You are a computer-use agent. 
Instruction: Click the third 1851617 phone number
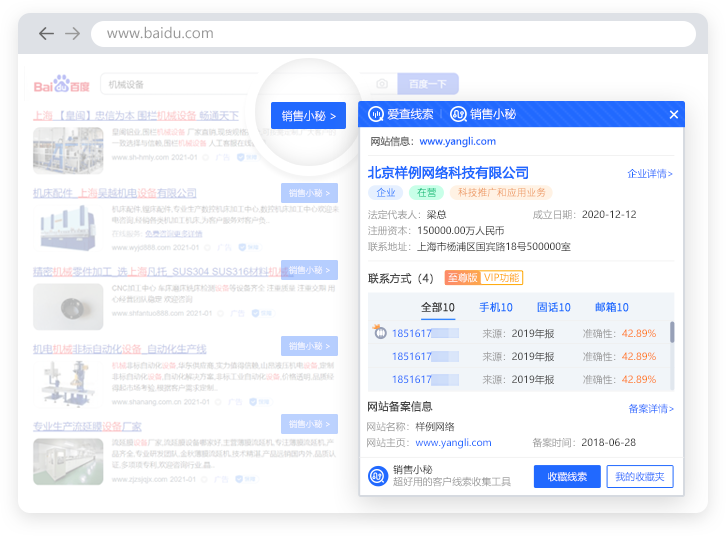pos(425,380)
